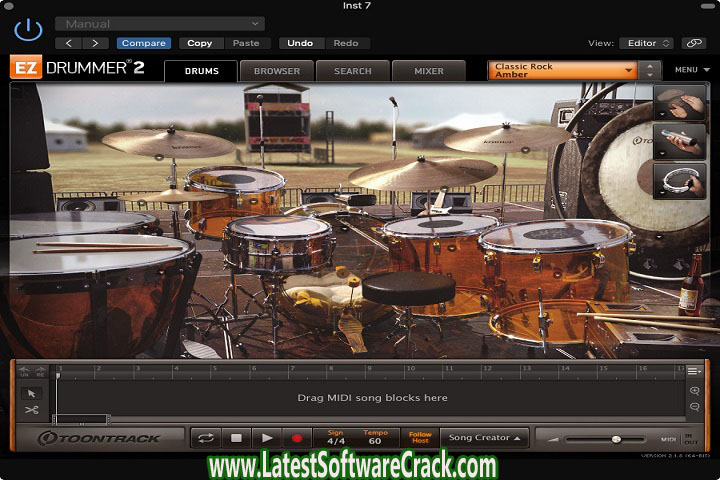Select the arrow pointer tool

[x=31, y=394]
